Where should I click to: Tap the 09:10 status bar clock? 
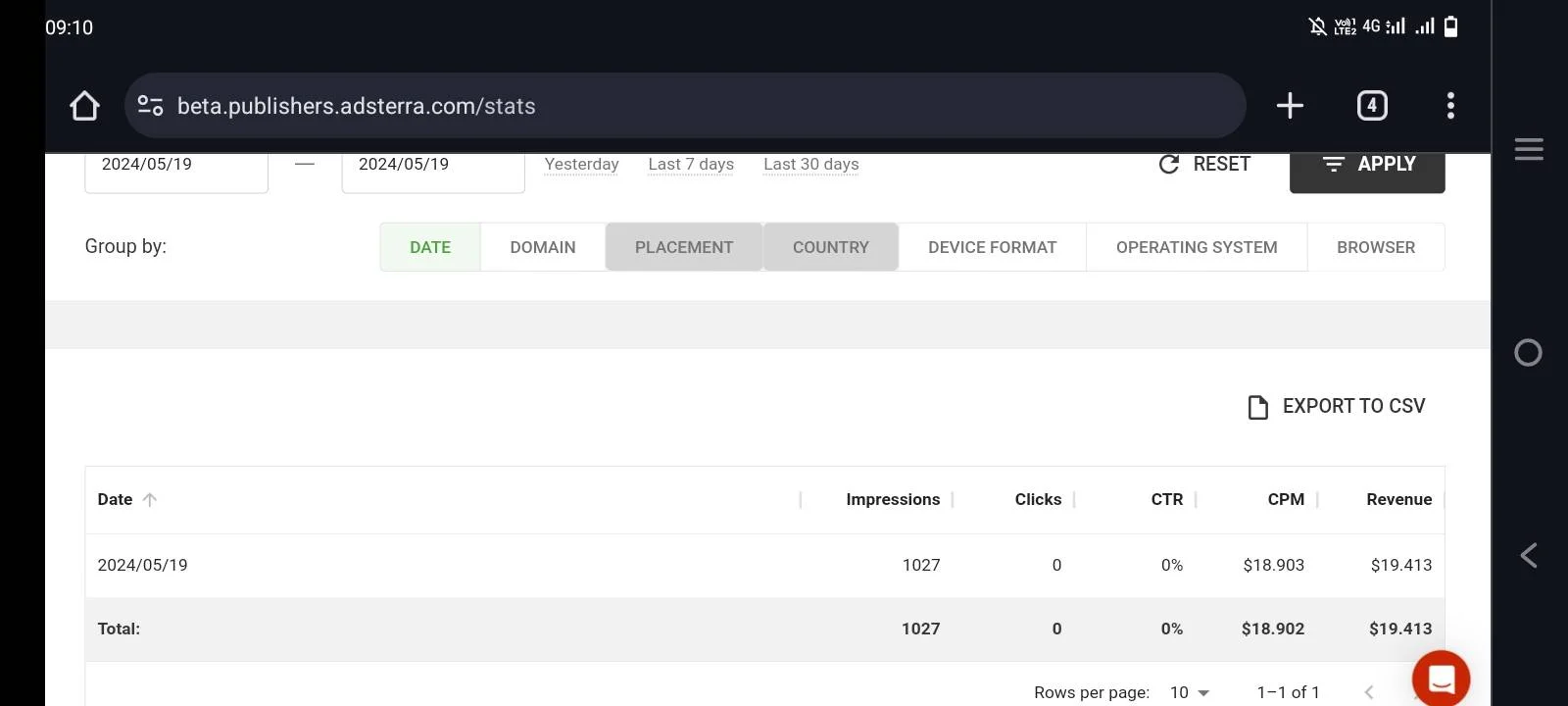click(x=69, y=27)
